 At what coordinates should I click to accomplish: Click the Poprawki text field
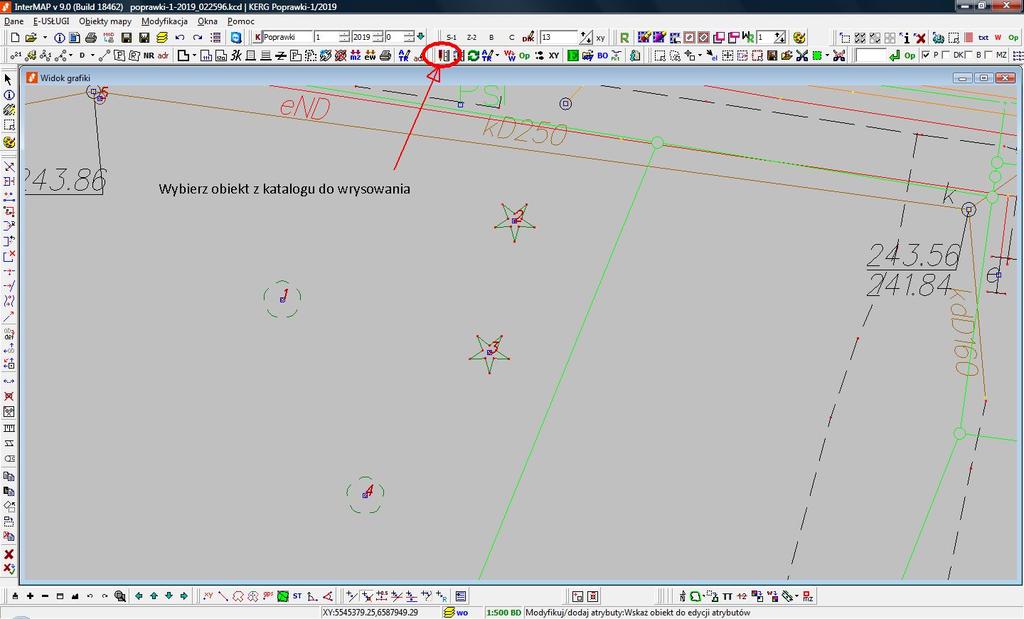(x=287, y=37)
